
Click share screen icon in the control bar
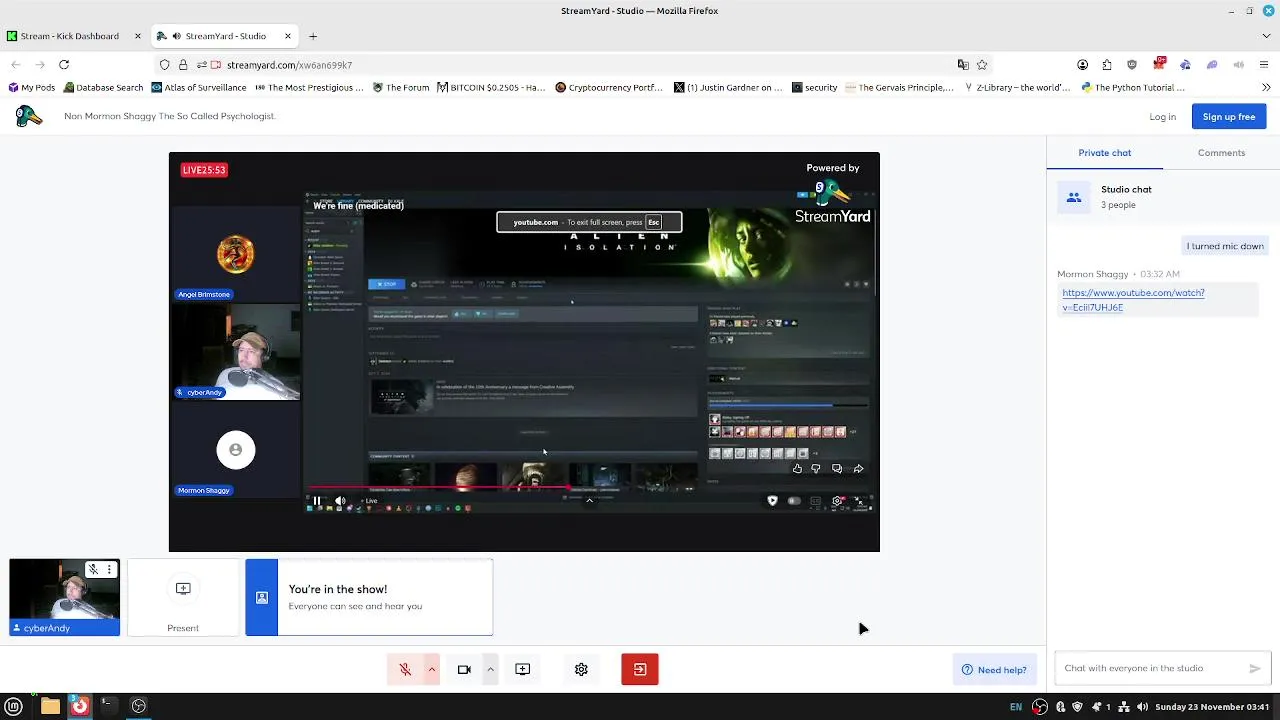click(x=522, y=669)
